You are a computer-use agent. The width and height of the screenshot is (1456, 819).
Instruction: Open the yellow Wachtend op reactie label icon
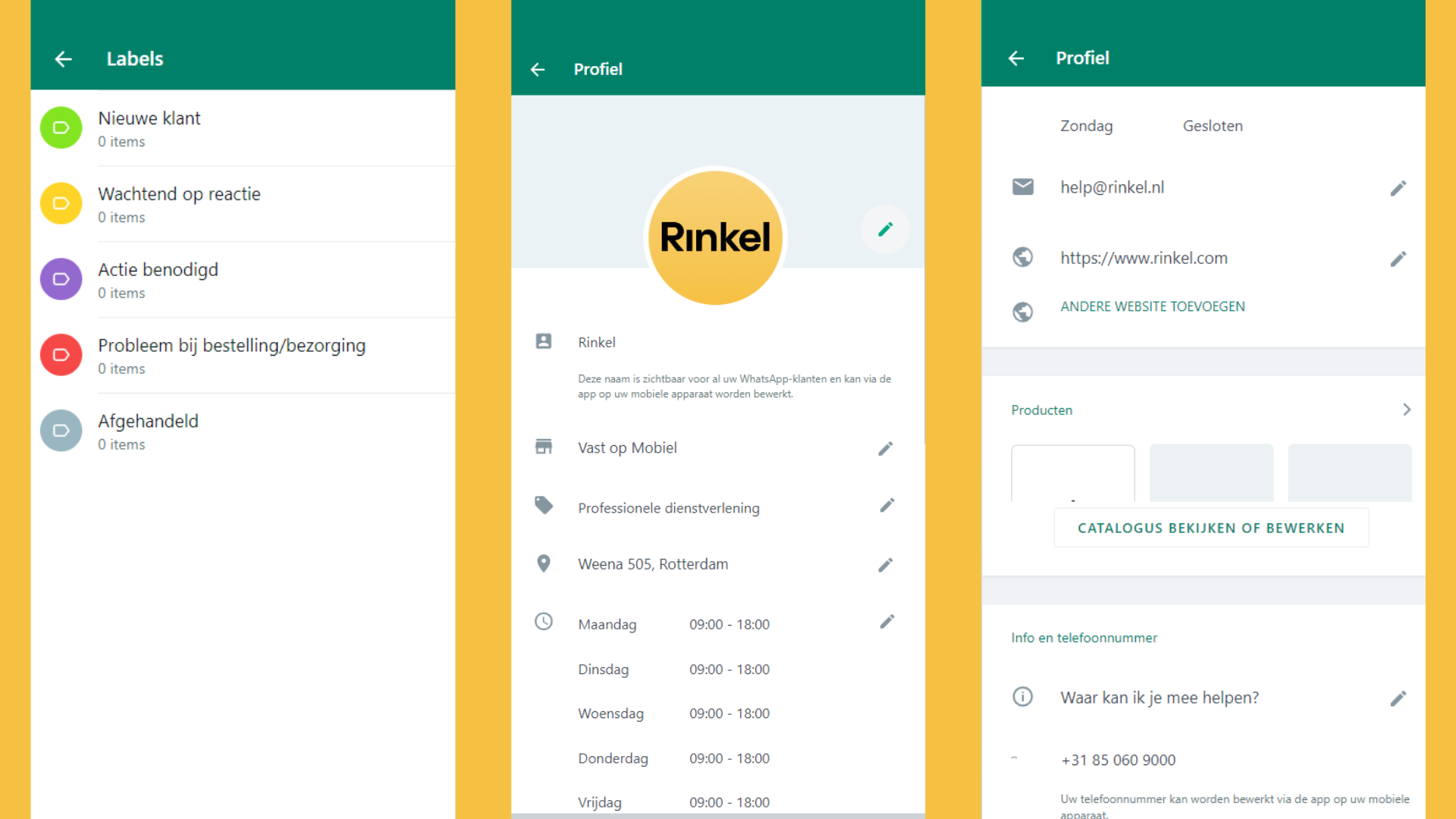61,203
